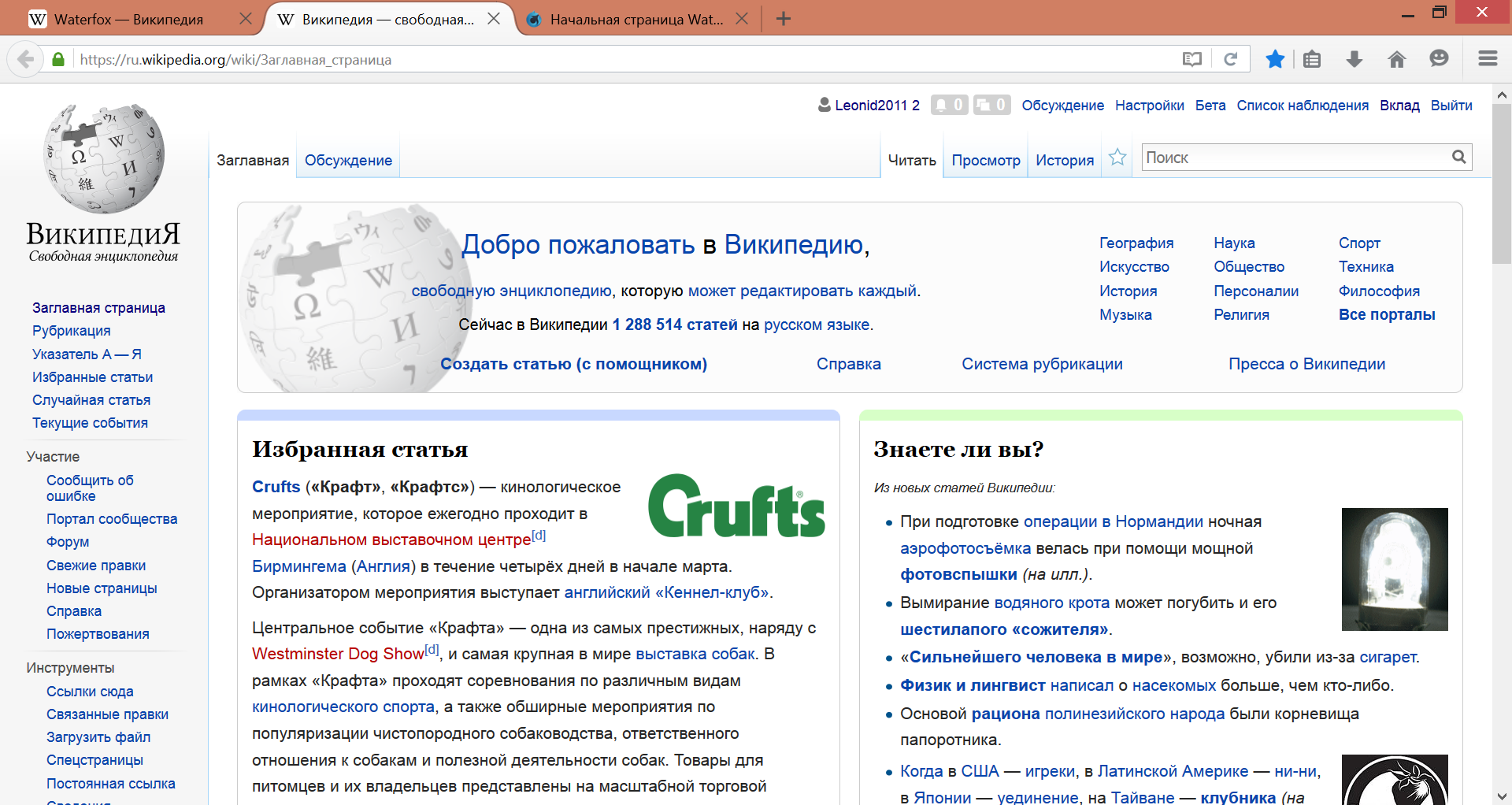
Task: Open the messages notification badge
Action: 991,105
